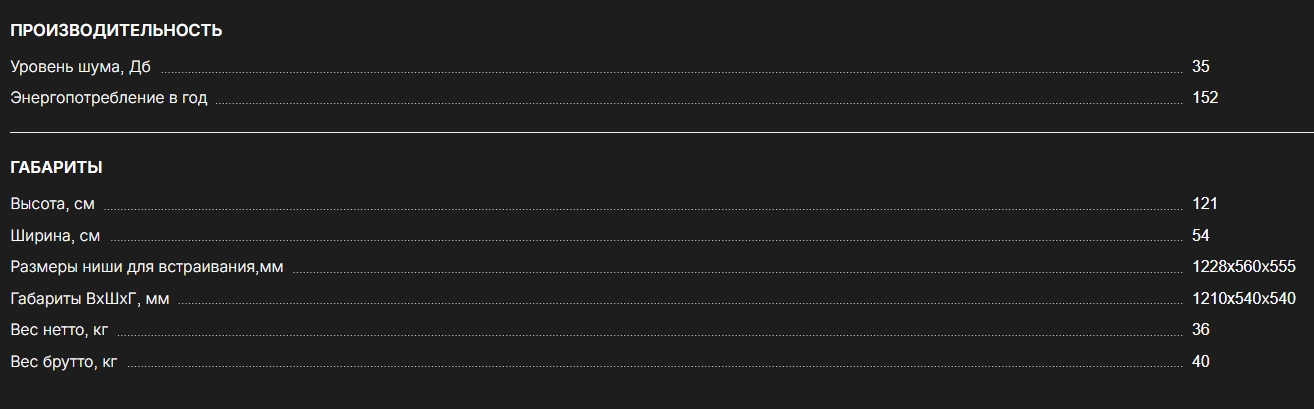Select the "Энергопотребление в год" label
The image size is (1314, 409).
pyautogui.click(x=109, y=98)
